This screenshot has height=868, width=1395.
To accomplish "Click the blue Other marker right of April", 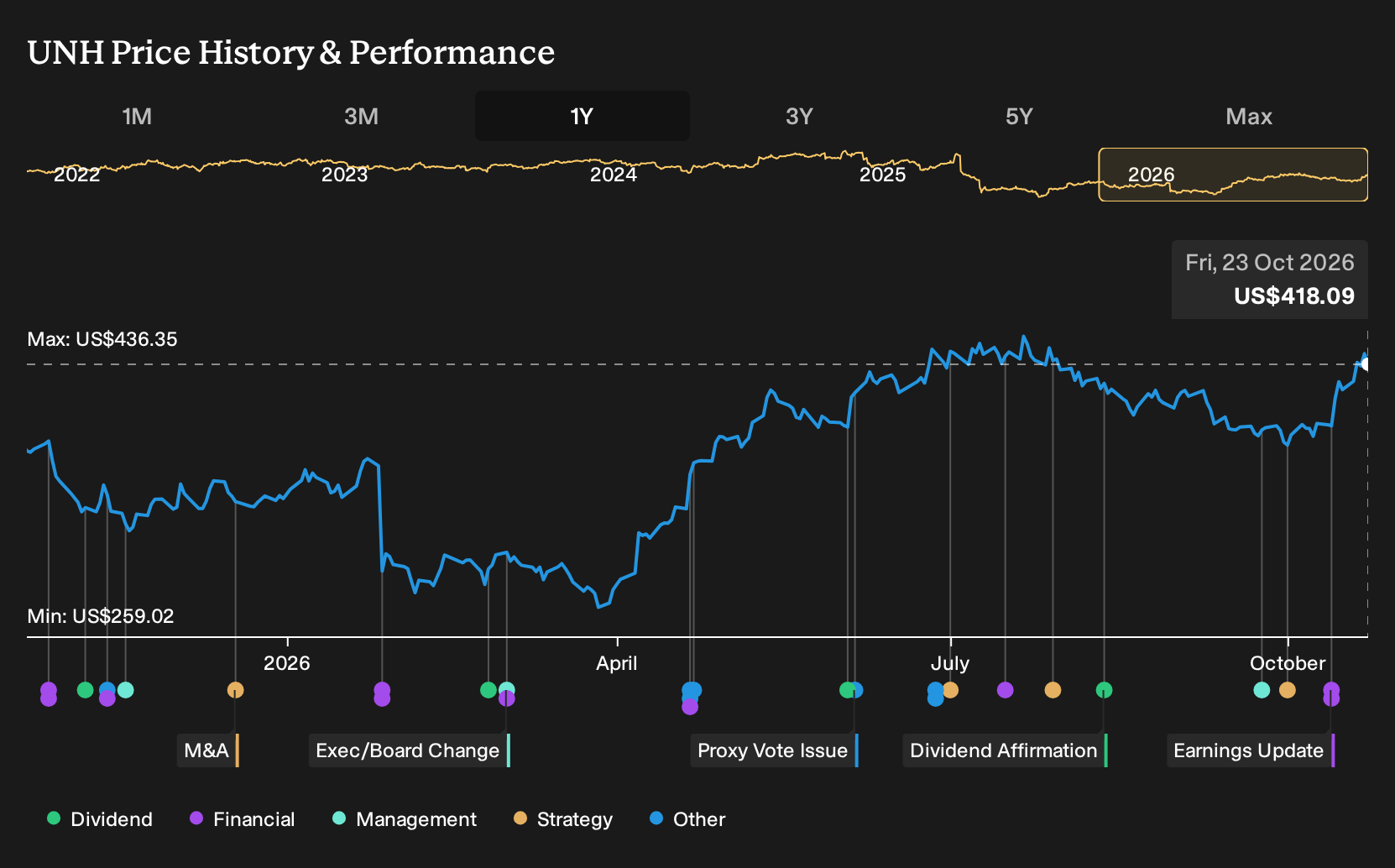I will 692,690.
